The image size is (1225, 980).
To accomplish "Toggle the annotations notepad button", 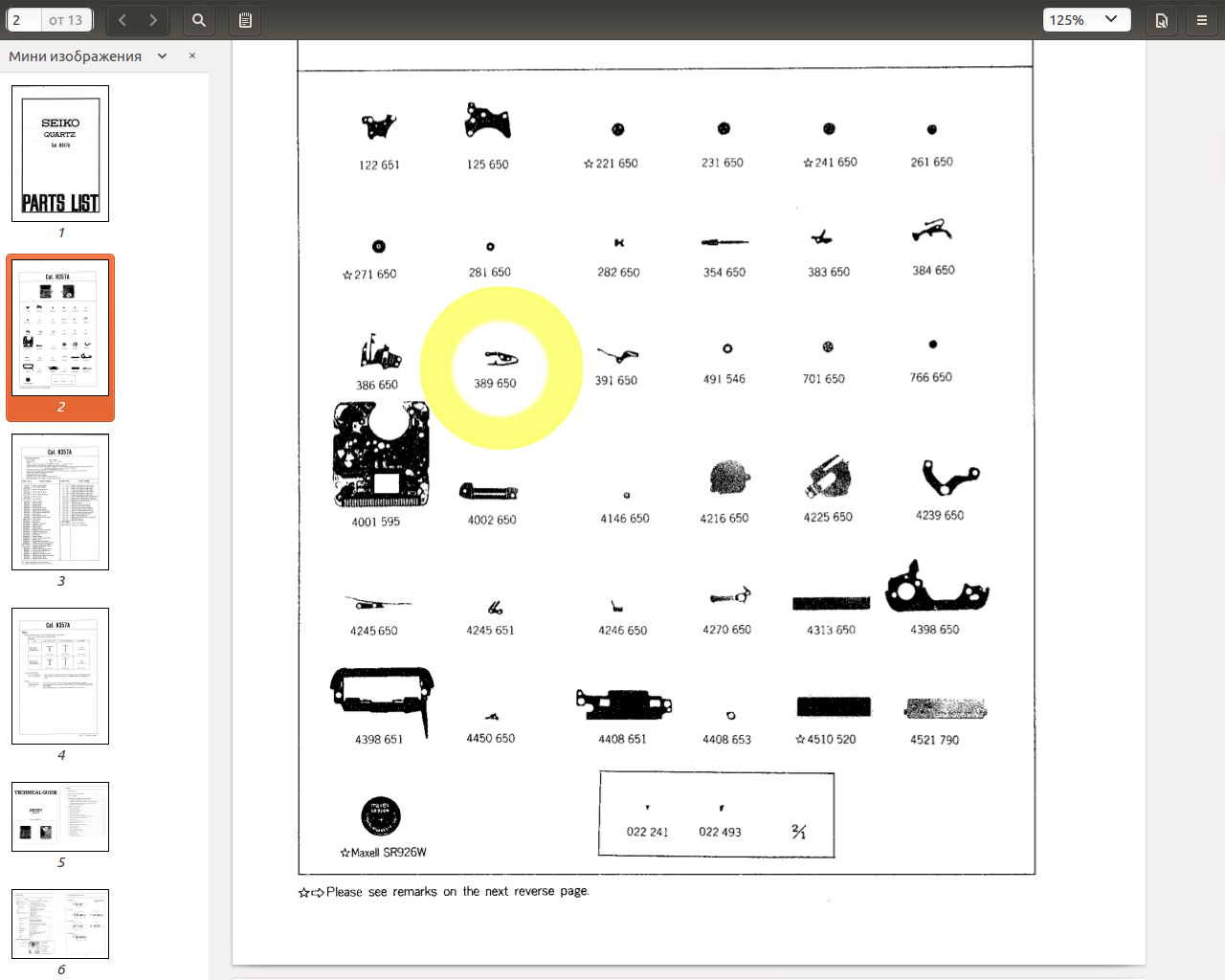I will [245, 19].
